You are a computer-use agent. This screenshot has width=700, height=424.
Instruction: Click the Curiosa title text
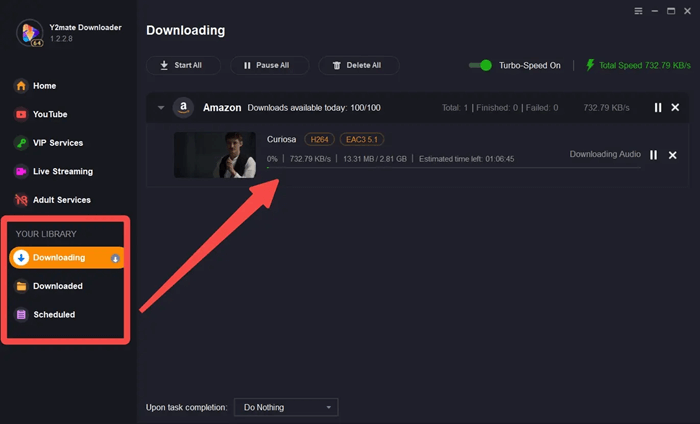point(281,139)
